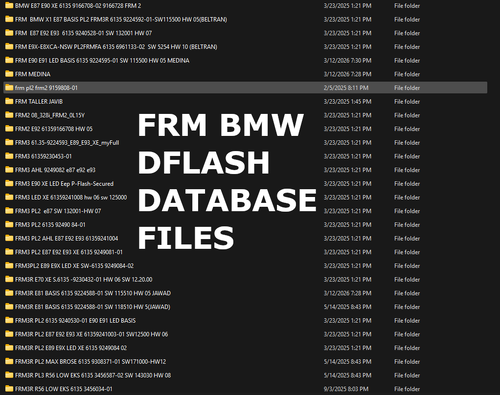Select the FRM MEDINA folder icon
500x395 pixels.
[x=9, y=74]
